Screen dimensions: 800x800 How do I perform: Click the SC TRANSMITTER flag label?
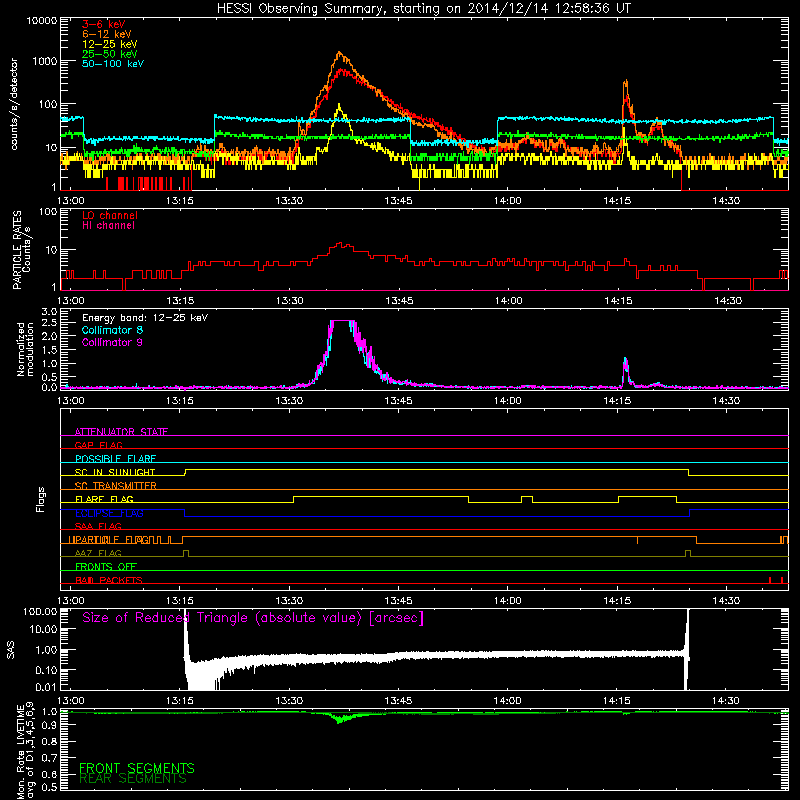click(116, 485)
